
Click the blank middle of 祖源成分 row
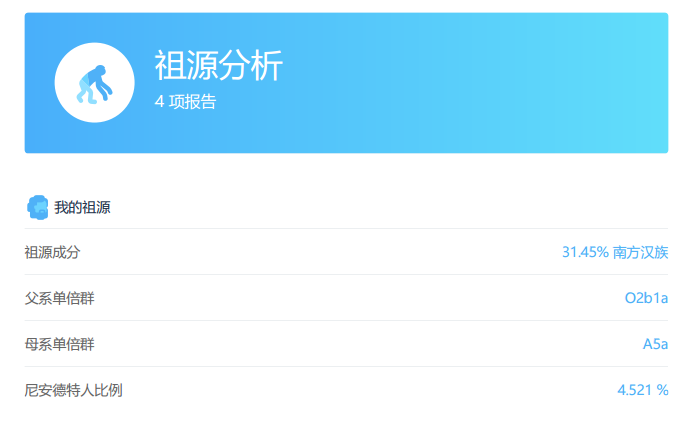321,252
